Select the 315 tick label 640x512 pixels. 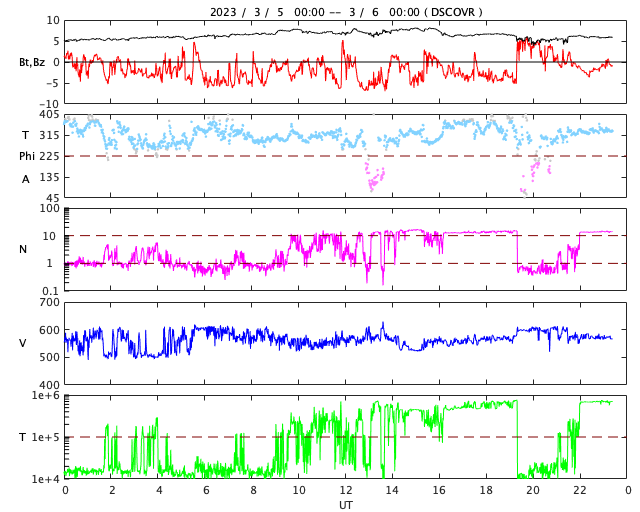49,135
